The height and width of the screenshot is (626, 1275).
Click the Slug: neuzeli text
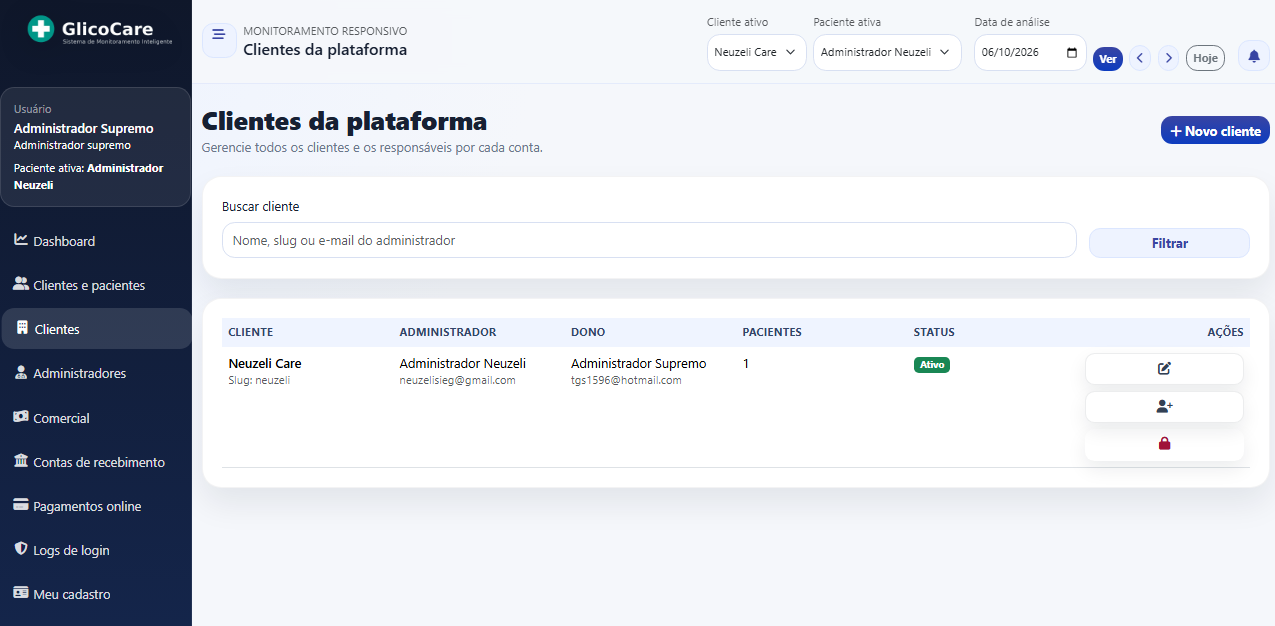pos(259,381)
